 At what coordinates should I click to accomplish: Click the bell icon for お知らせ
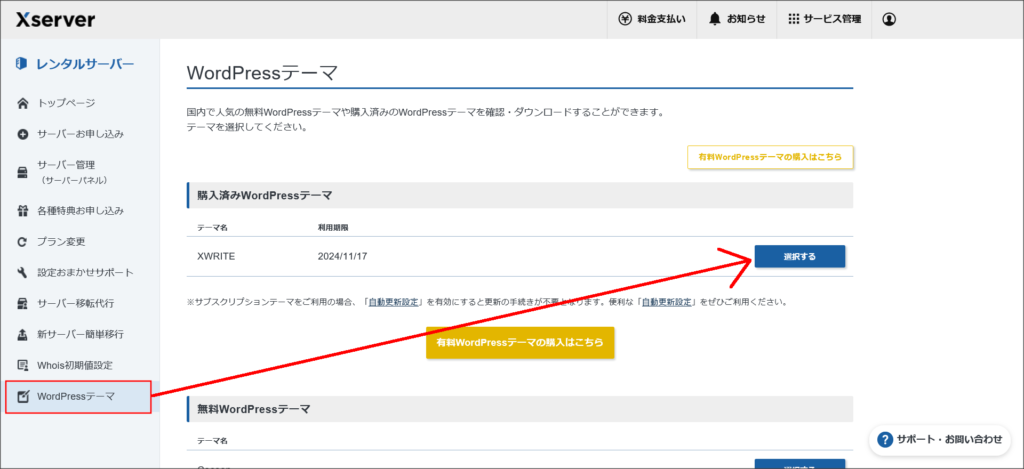click(x=714, y=20)
